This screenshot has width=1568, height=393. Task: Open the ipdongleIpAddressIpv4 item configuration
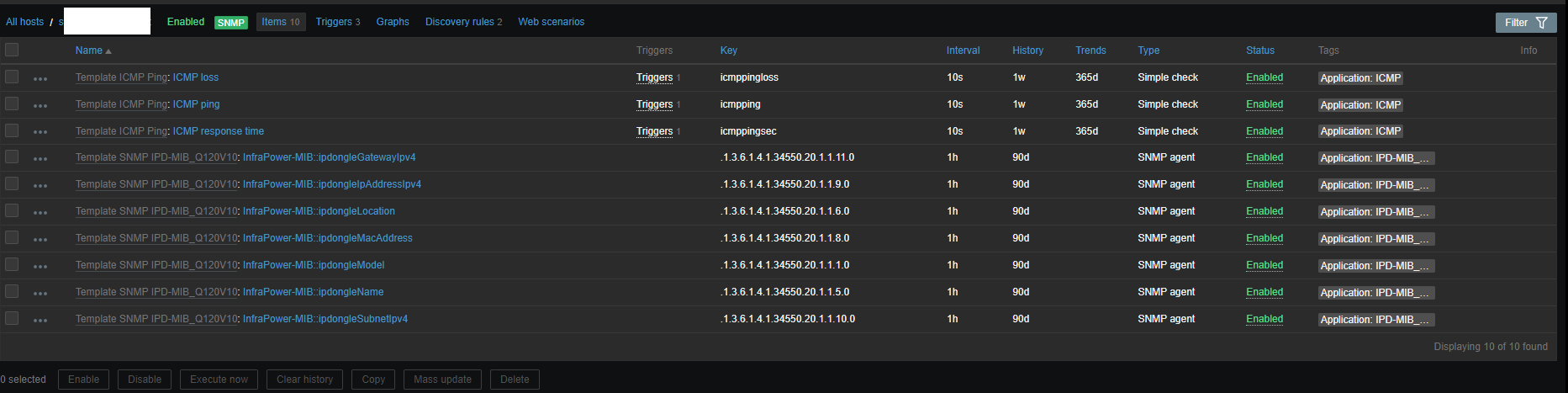pyautogui.click(x=332, y=184)
